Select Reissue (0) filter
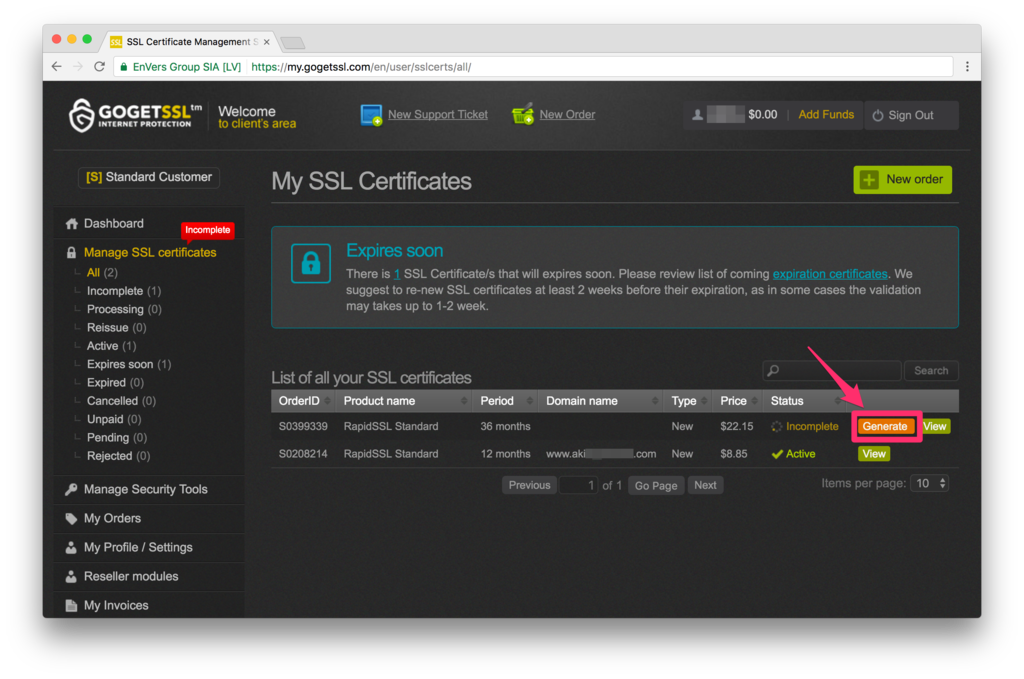This screenshot has height=679, width=1024. (x=116, y=328)
